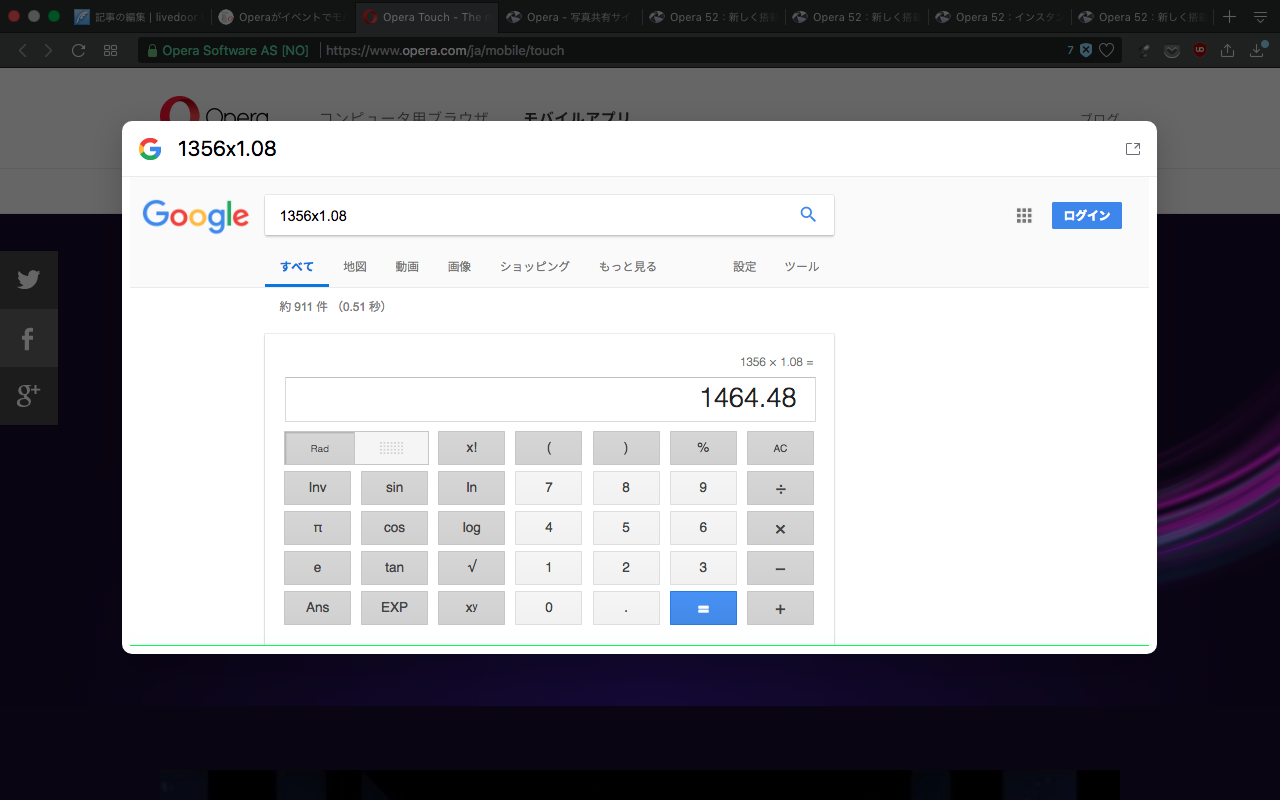Click the ln key
The width and height of the screenshot is (1280, 800).
point(471,488)
